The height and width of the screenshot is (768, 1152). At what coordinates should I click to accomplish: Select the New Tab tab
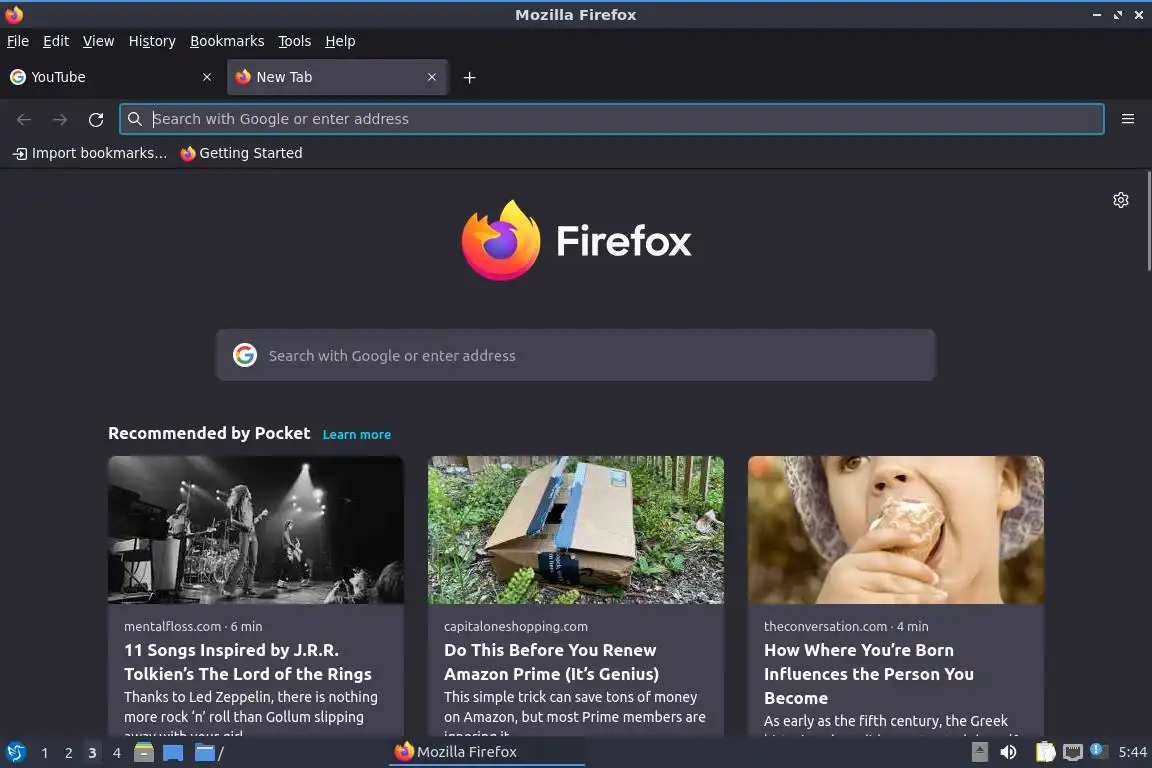337,77
